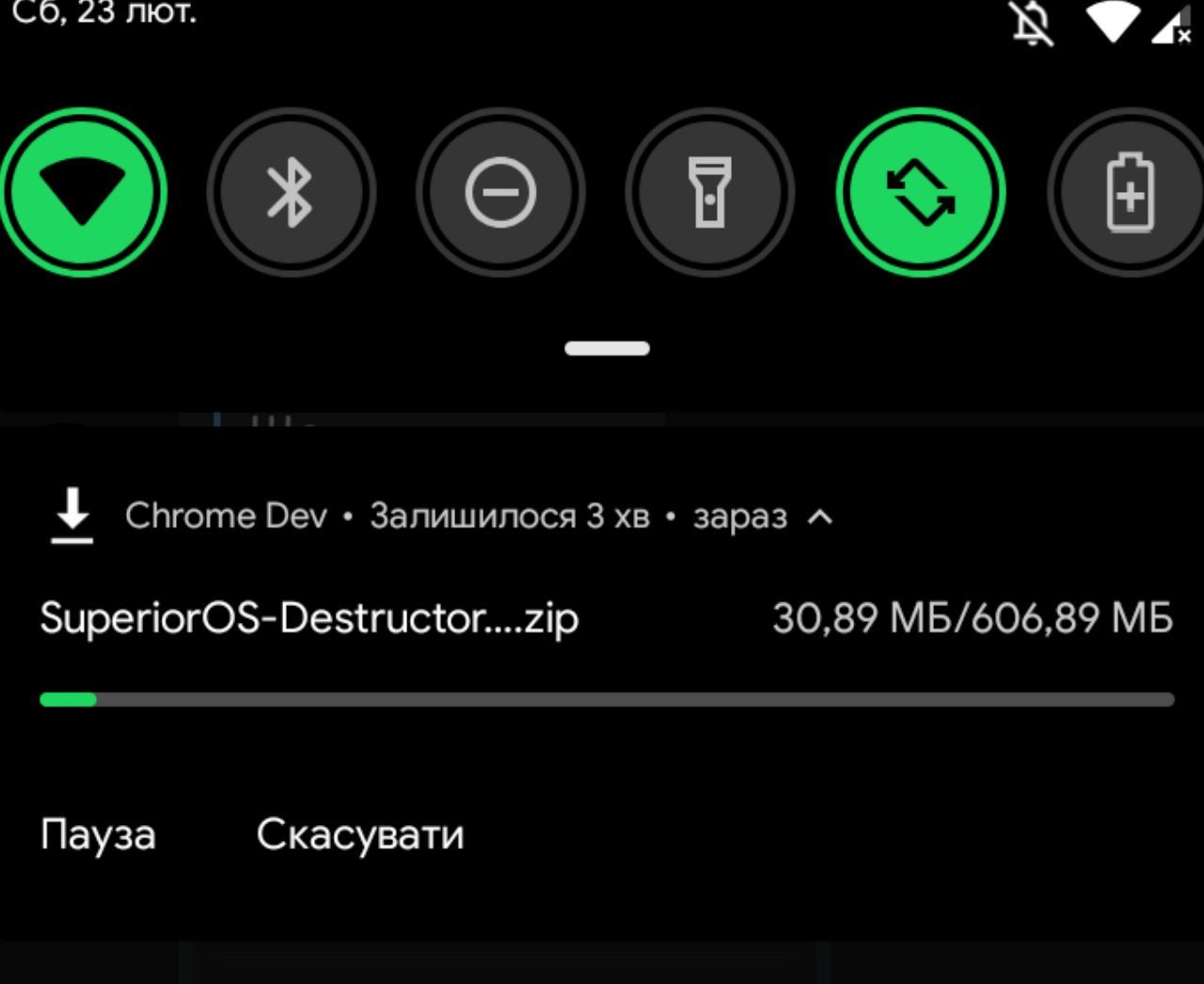The image size is (1204, 984).
Task: Expand quick settings using the handle bar
Action: [607, 348]
